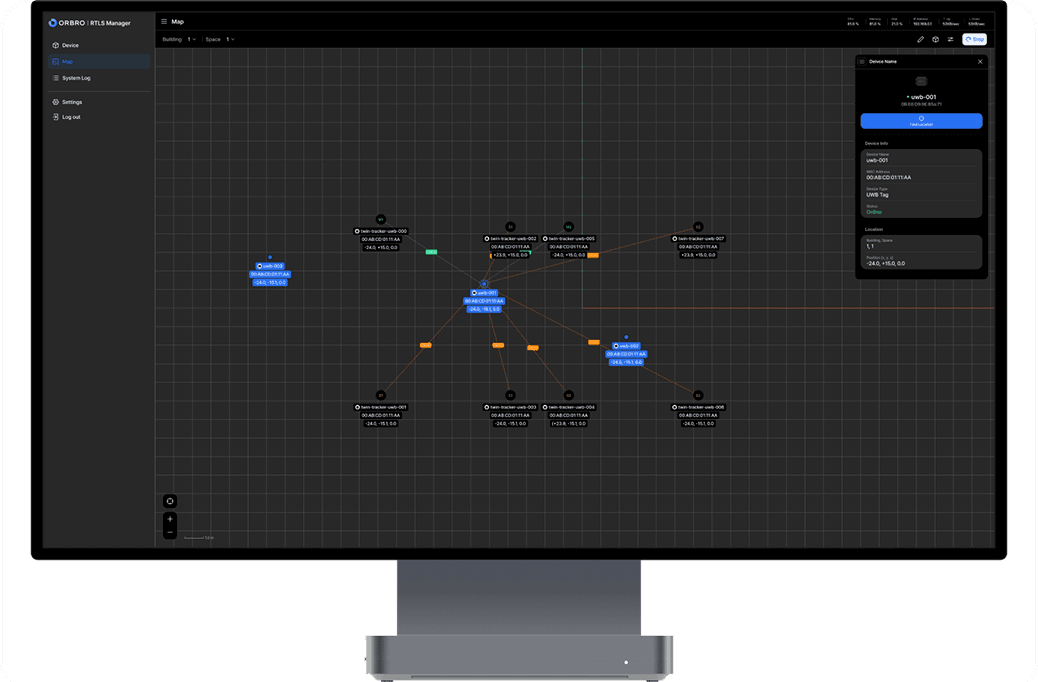The image size is (1038, 682).
Task: Click the uwb-001 device node on the map
Action: click(483, 293)
